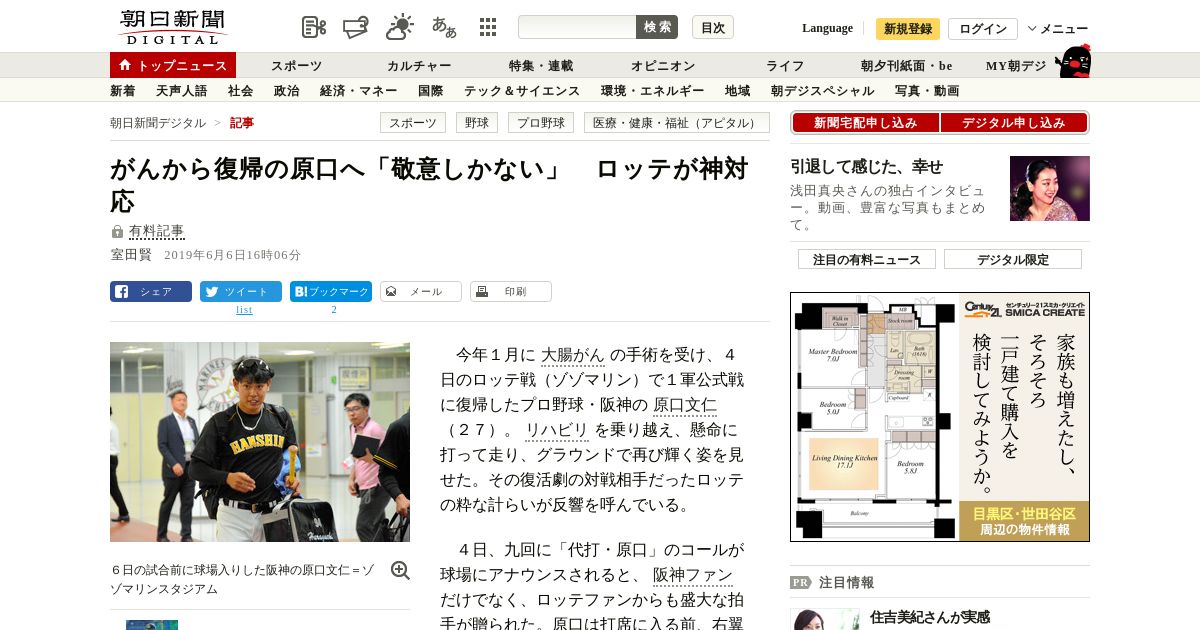Open the 浅田真央 interview thumbnail photo
1200x630 pixels.
tap(1050, 188)
